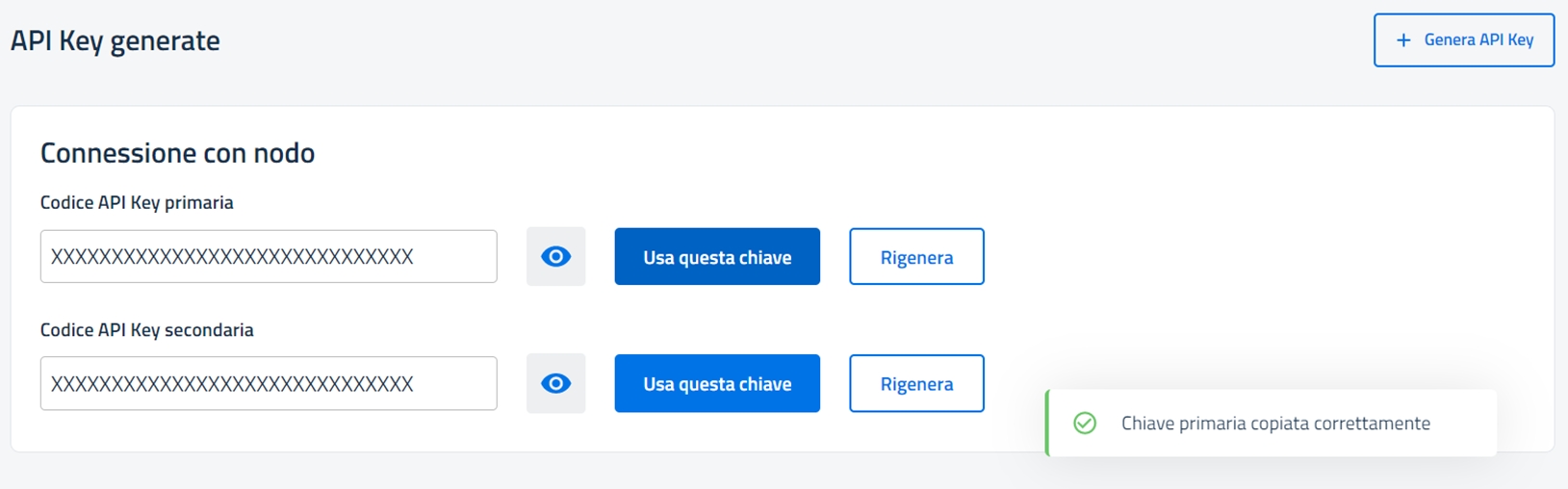Click the 'Genera API Key' text label
Image resolution: width=1568 pixels, height=489 pixels.
[1478, 40]
